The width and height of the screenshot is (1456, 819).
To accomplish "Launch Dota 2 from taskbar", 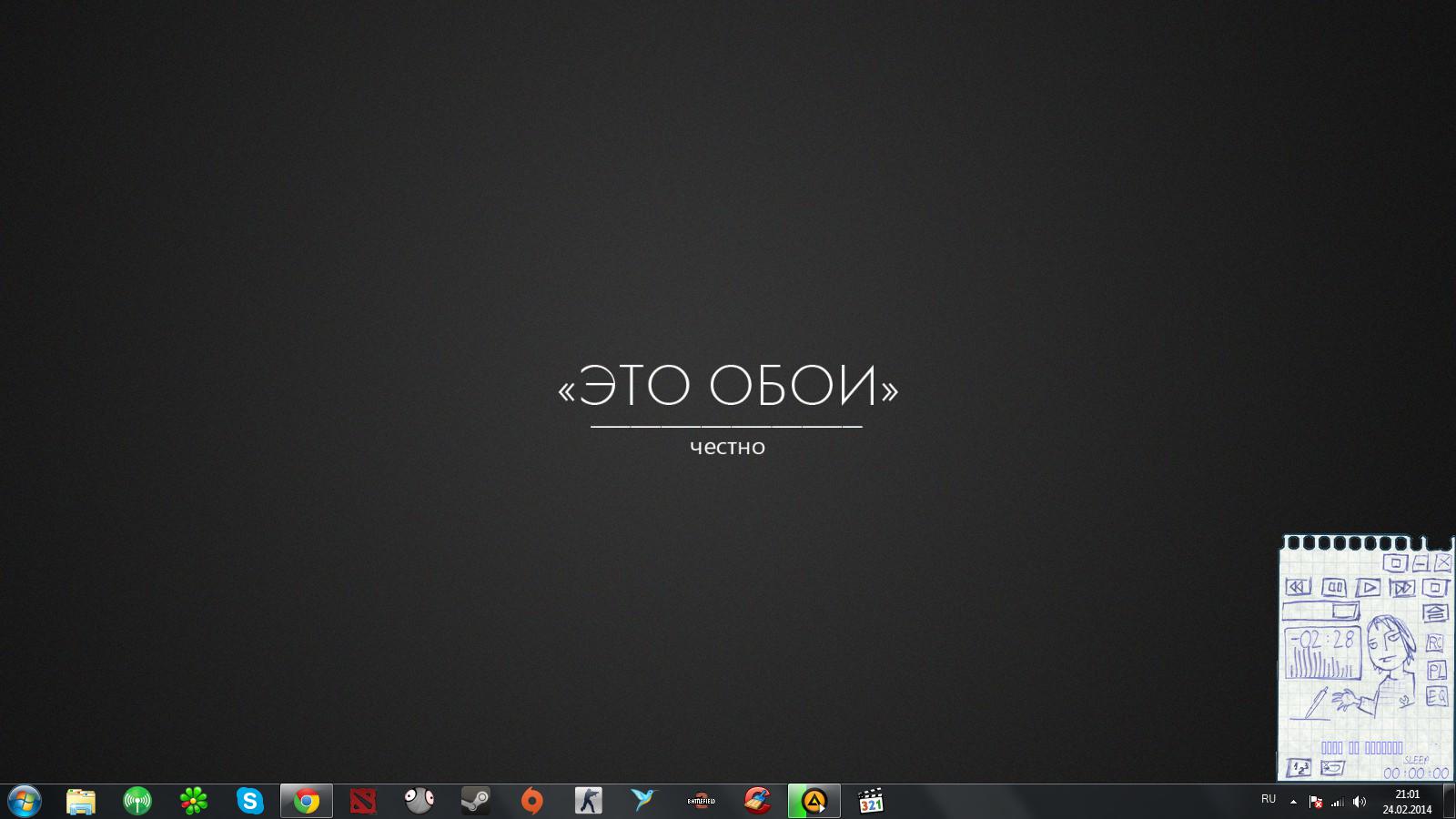I will coord(363,802).
